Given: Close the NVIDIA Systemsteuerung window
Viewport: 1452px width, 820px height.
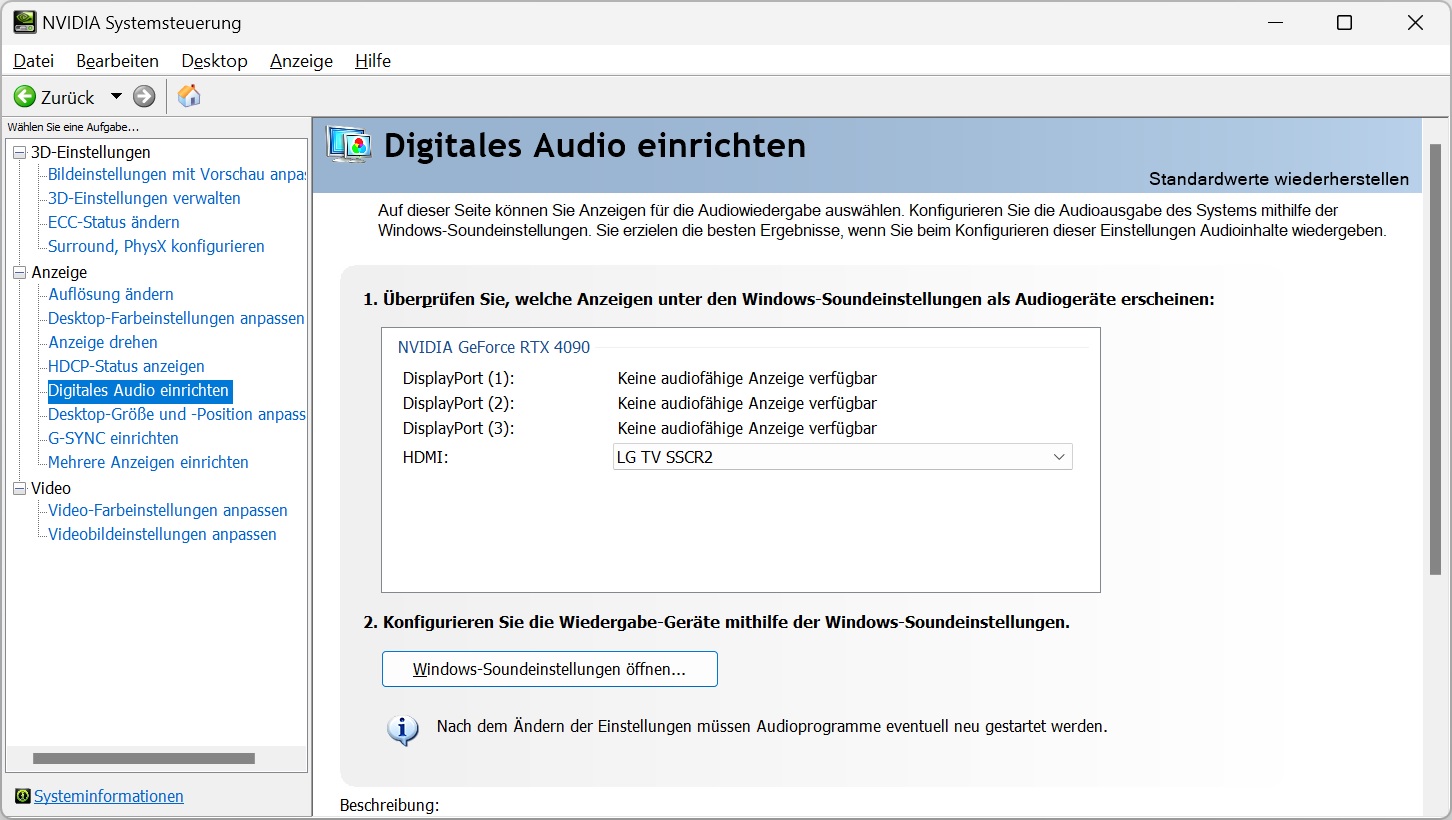Looking at the screenshot, I should click(x=1415, y=22).
